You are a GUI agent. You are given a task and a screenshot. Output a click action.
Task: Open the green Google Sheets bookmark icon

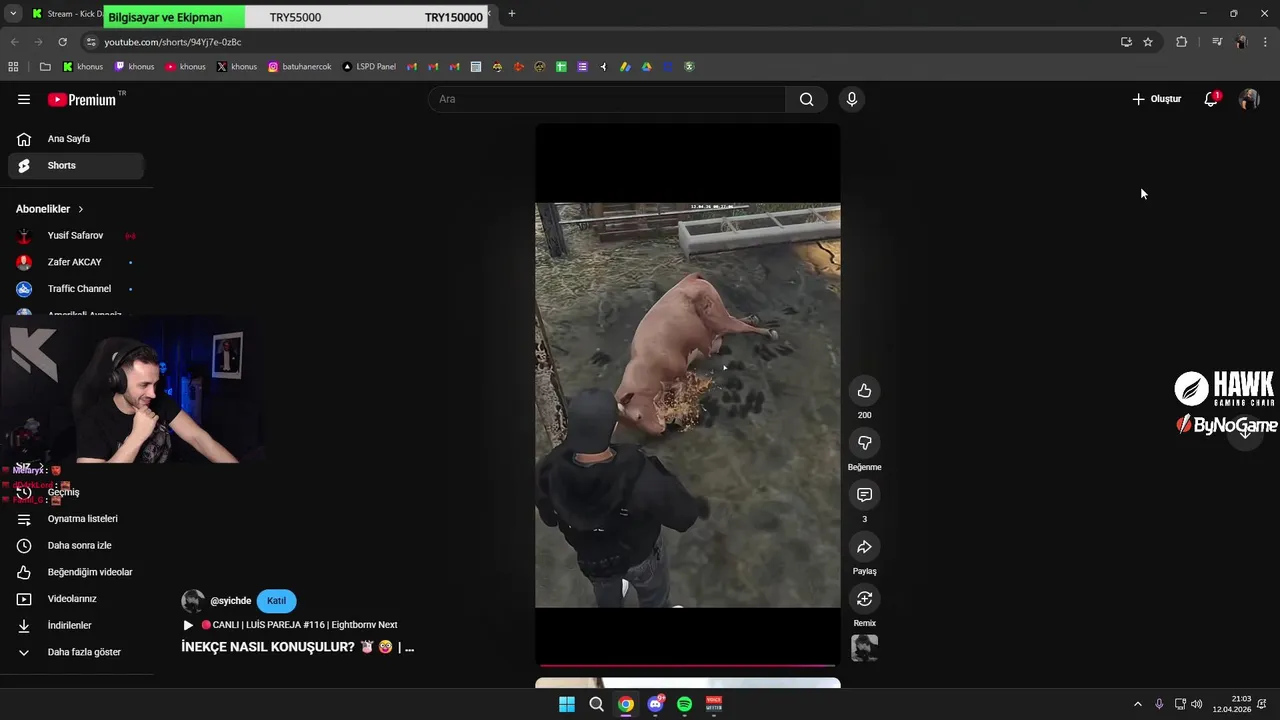(x=561, y=67)
